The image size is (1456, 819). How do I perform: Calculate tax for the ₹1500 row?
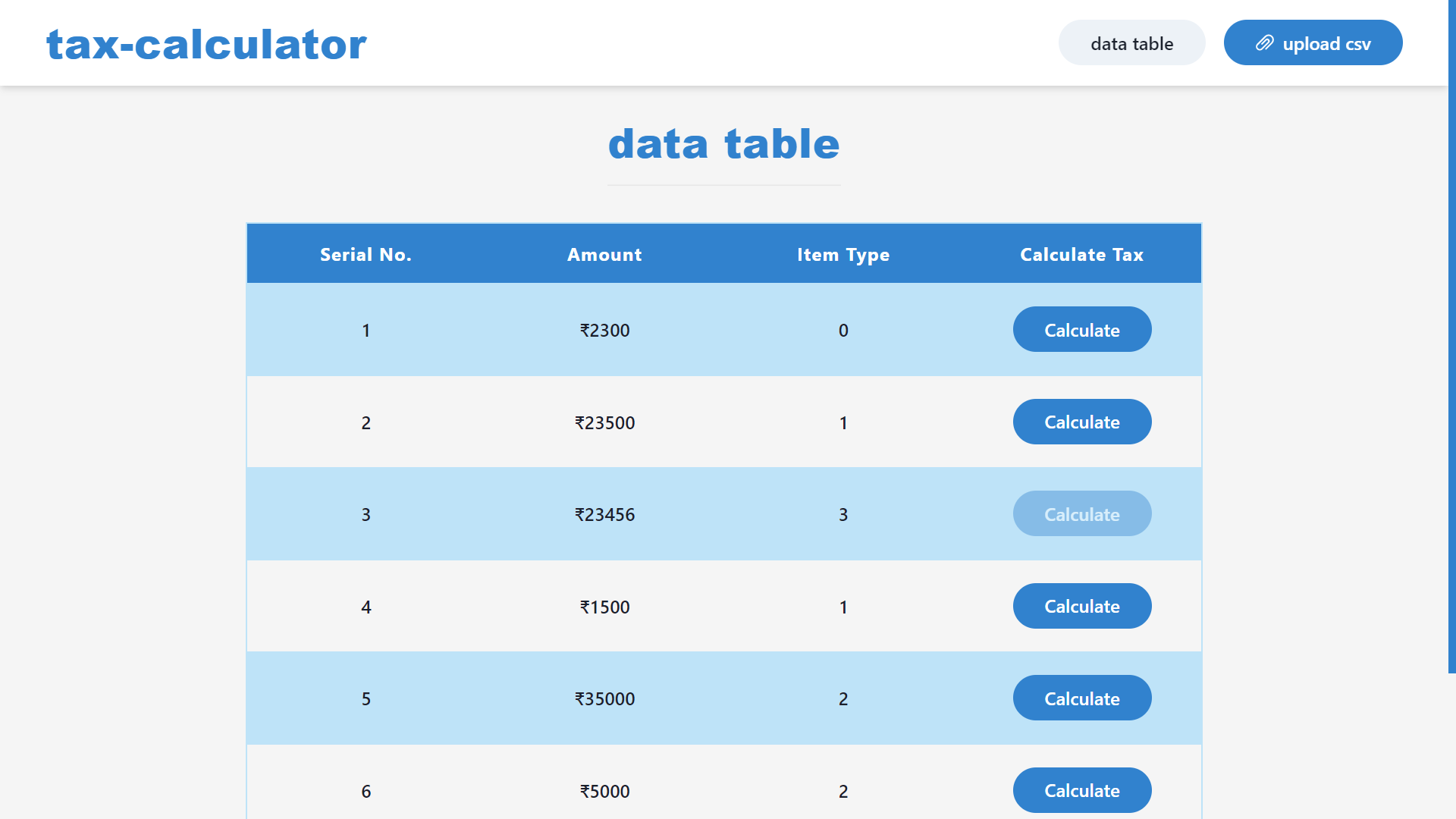(1082, 607)
